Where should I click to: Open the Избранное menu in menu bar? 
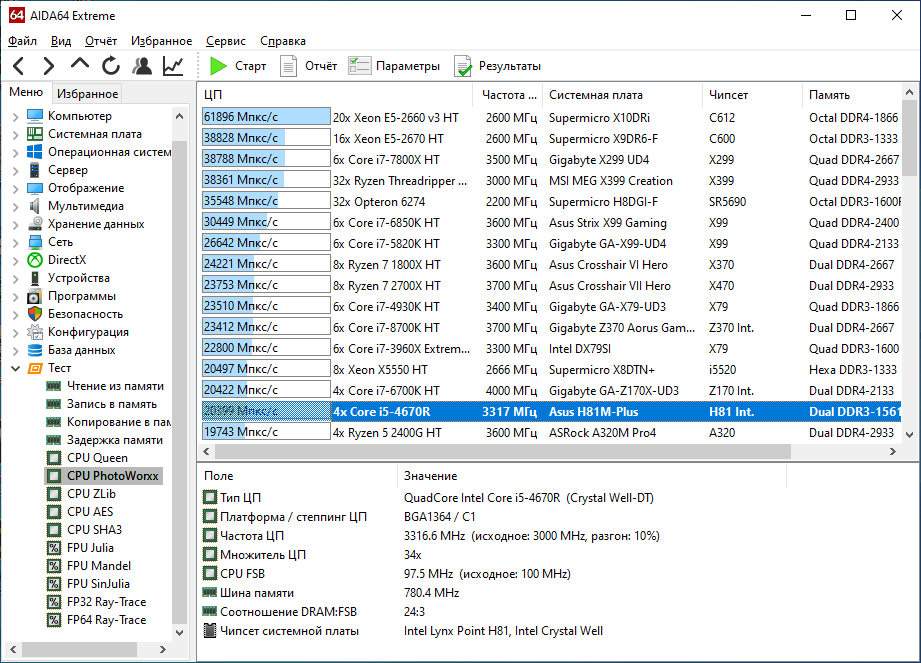(x=162, y=41)
